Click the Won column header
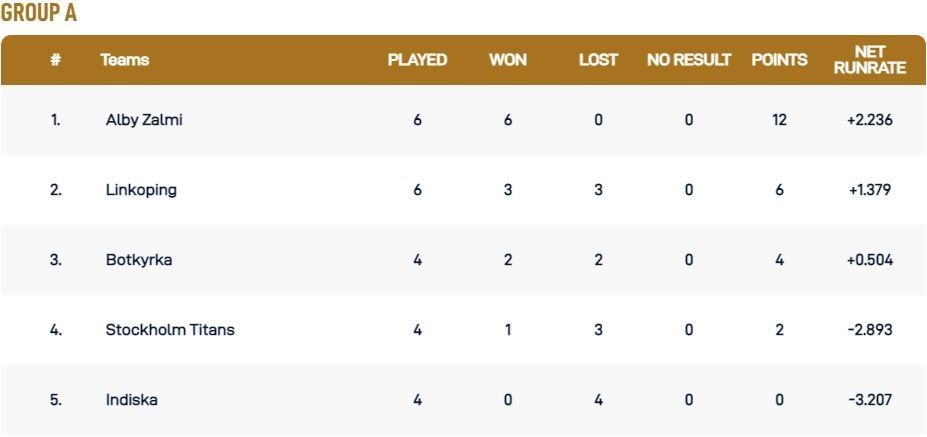 [508, 60]
